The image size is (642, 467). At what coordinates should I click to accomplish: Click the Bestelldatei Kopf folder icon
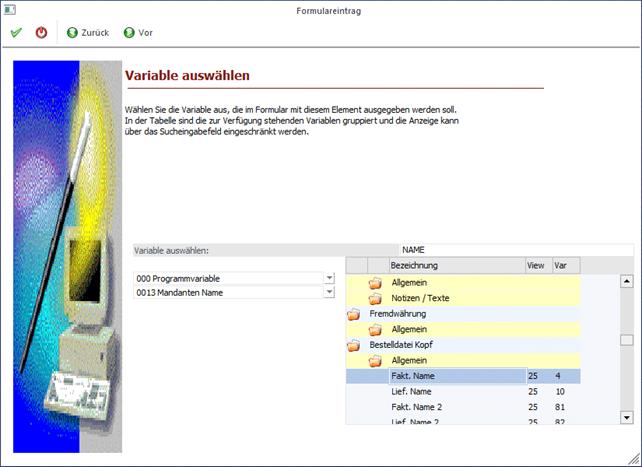pyautogui.click(x=354, y=345)
